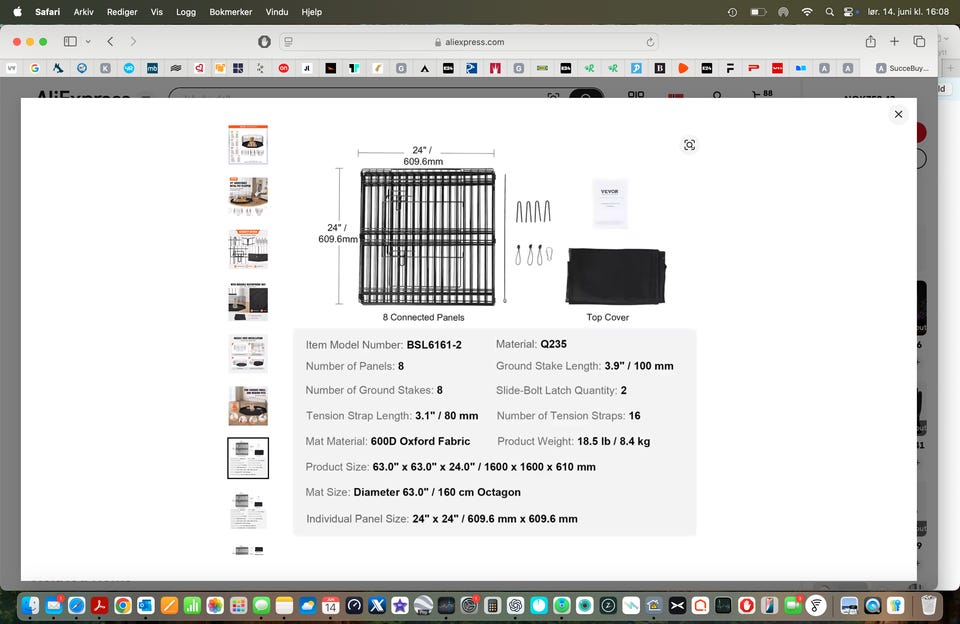Open the Logg menu
Image resolution: width=960 pixels, height=624 pixels.
186,12
